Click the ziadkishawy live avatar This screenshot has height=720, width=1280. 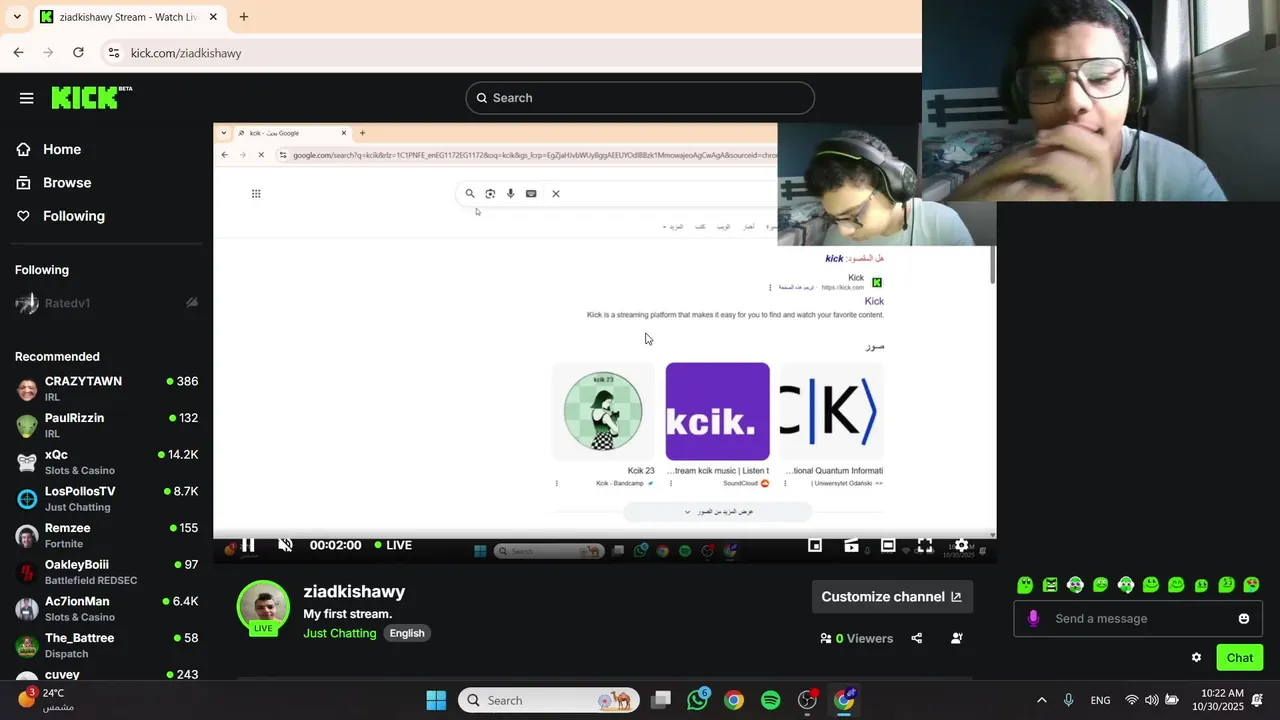pos(264,607)
